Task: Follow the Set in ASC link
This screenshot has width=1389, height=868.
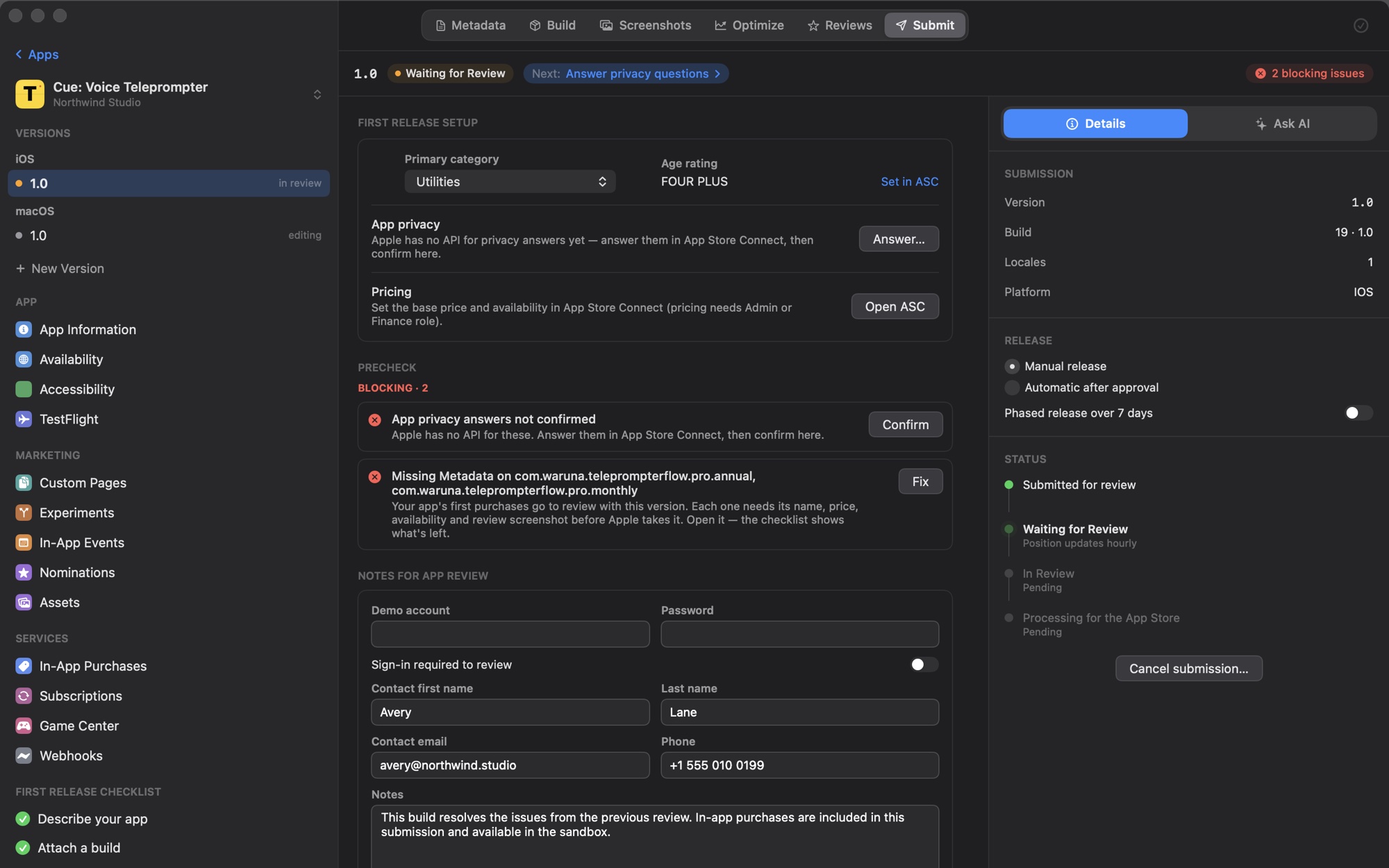Action: [909, 181]
